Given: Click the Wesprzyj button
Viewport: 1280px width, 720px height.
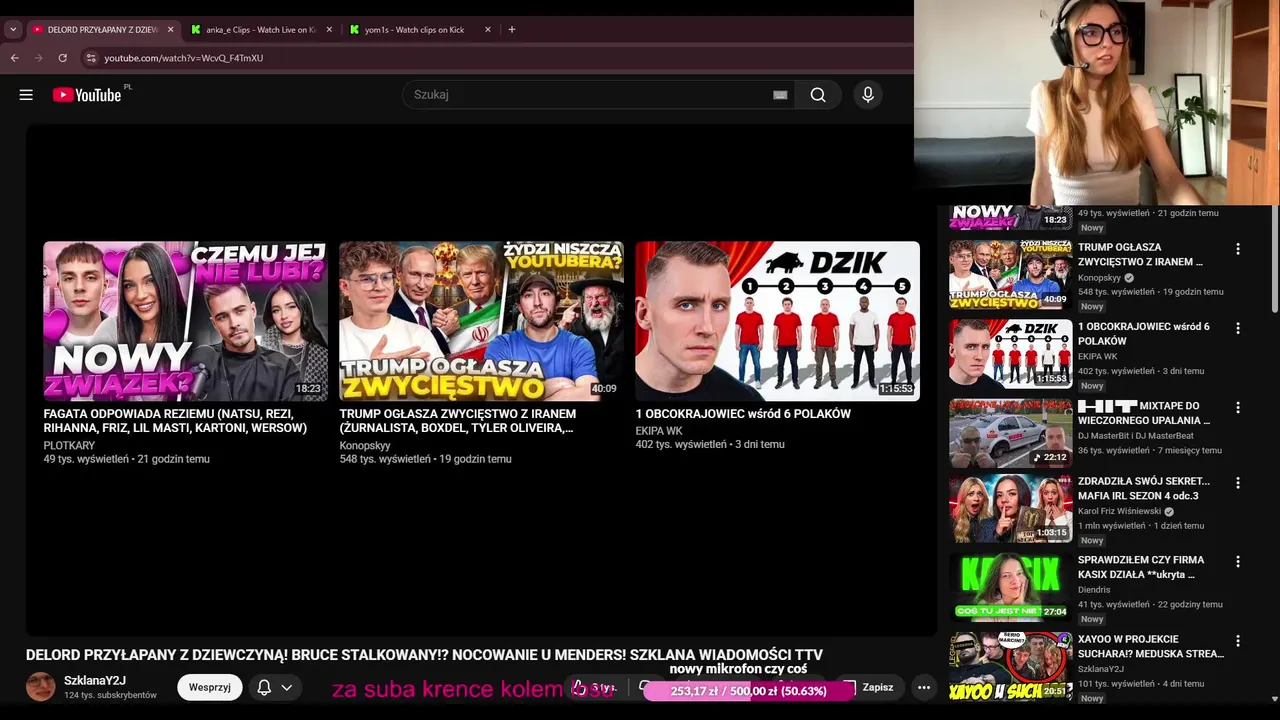Looking at the screenshot, I should 210,687.
